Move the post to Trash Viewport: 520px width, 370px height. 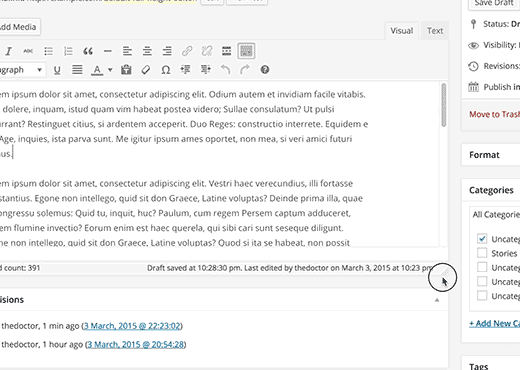(x=494, y=114)
